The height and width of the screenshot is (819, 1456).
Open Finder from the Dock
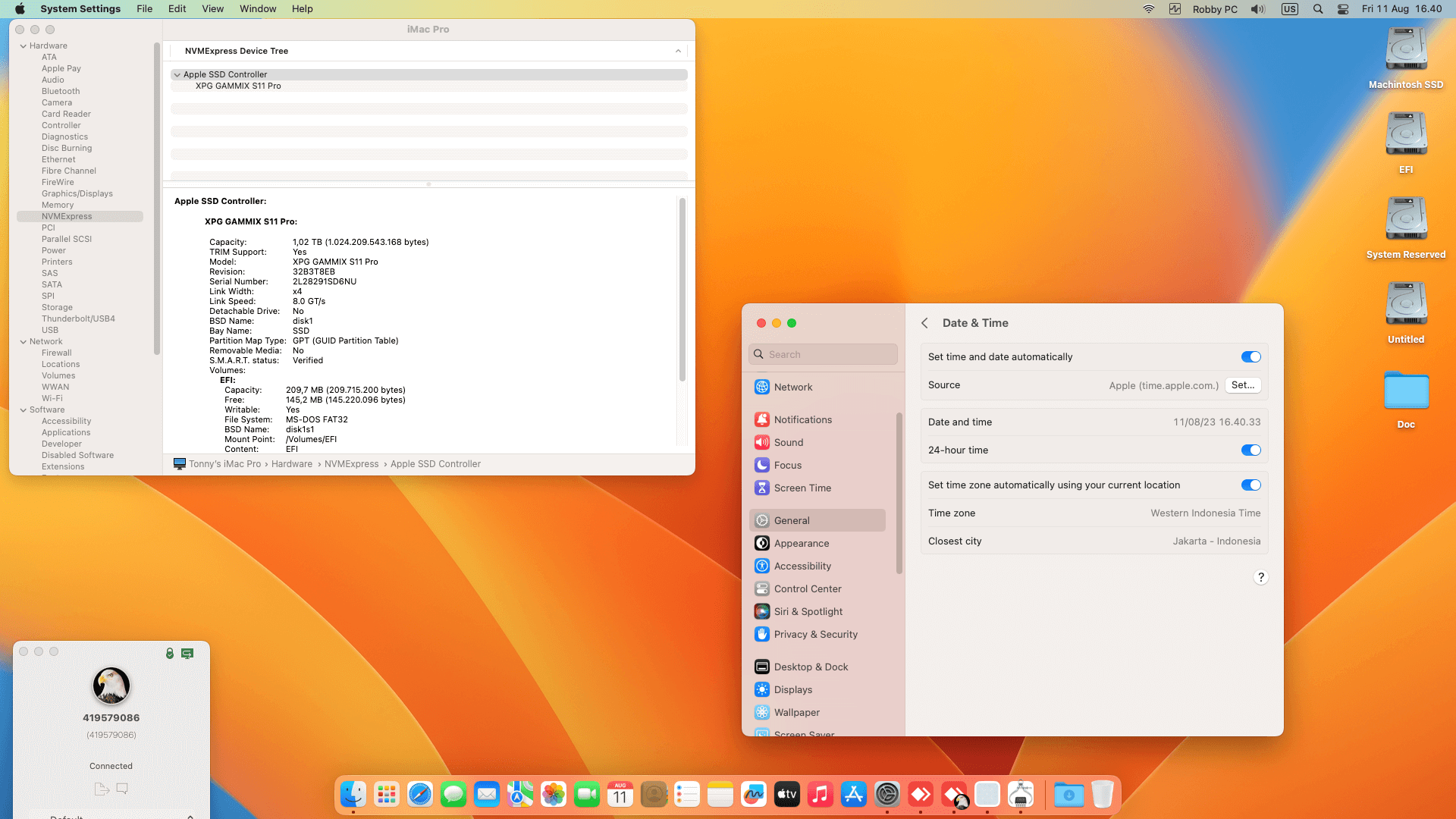click(x=353, y=794)
